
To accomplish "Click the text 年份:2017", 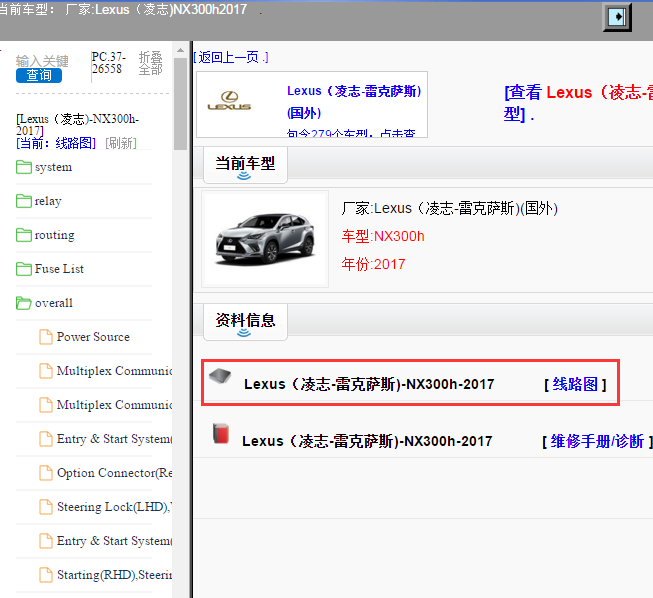I will click(373, 264).
